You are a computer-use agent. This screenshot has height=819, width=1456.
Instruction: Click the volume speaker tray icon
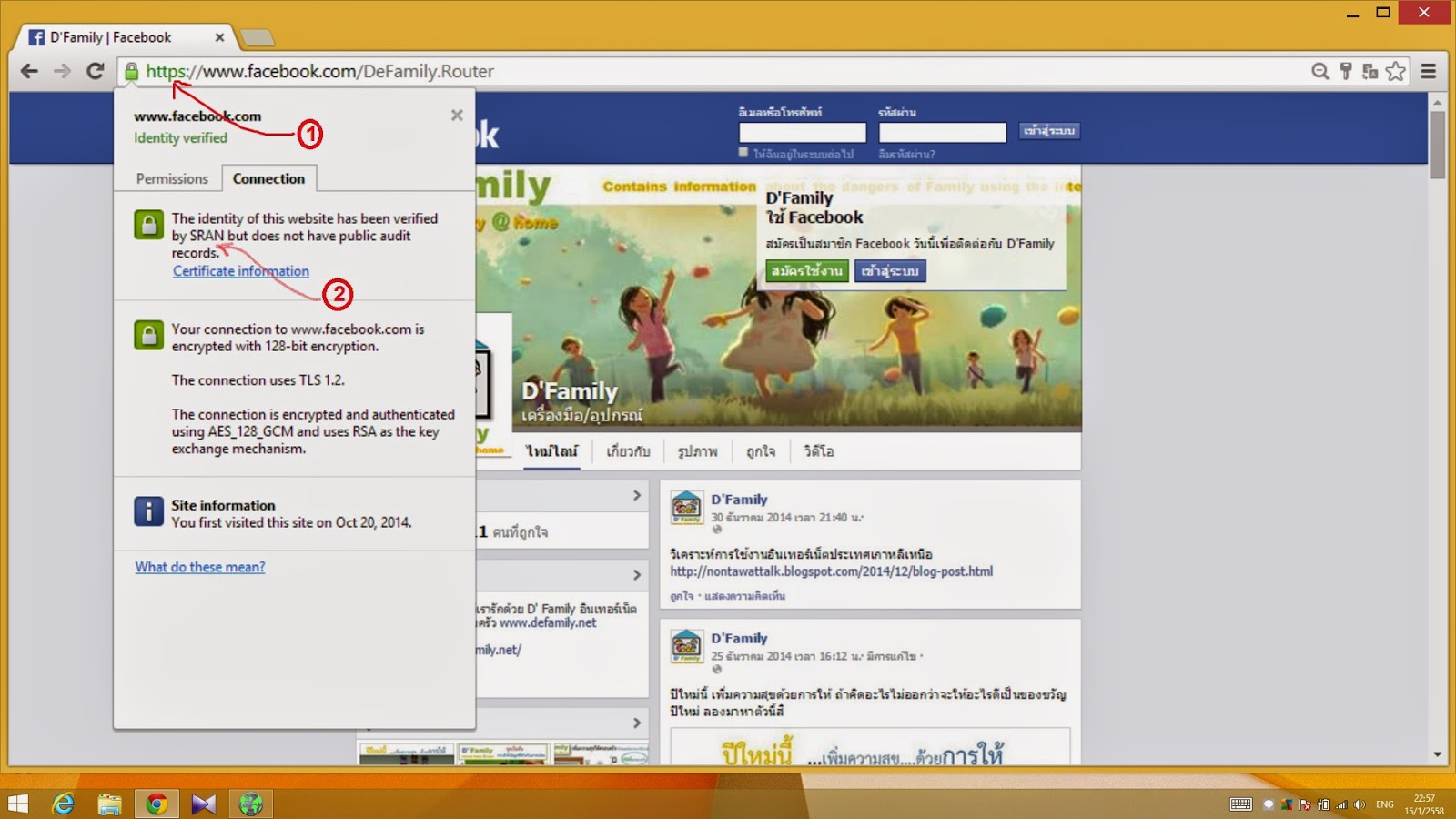1360,804
